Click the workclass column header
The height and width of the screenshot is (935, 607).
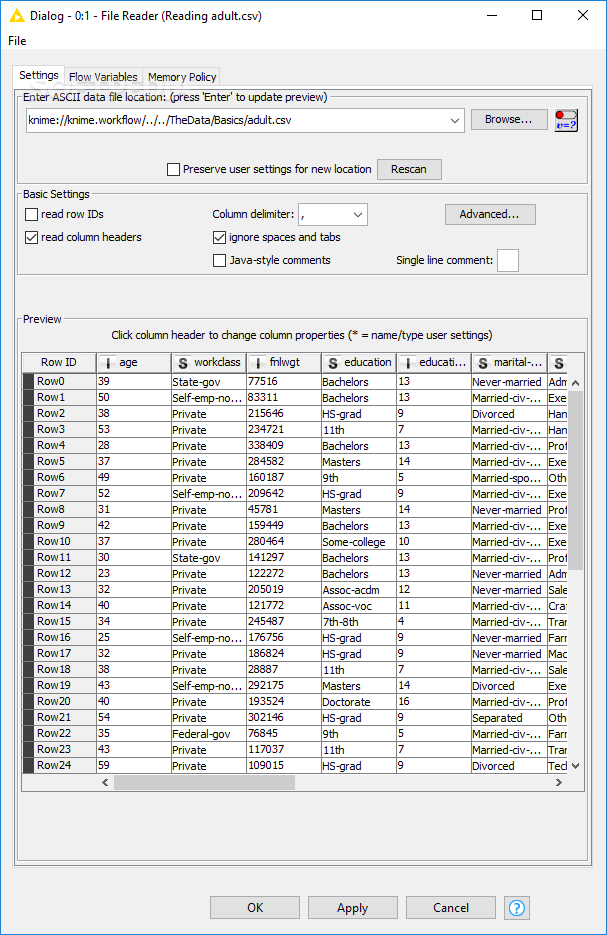point(209,363)
